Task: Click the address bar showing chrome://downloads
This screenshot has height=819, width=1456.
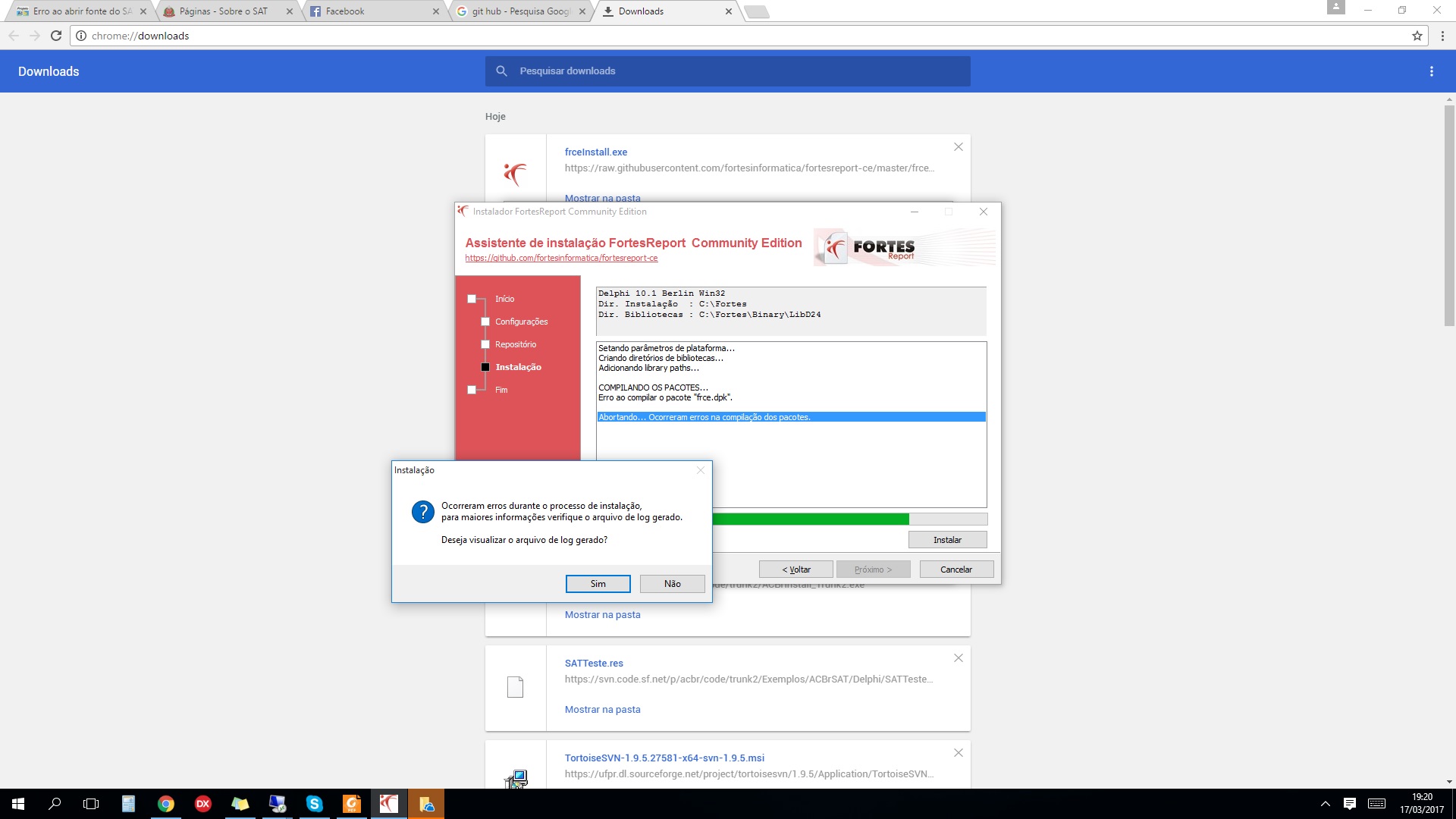Action: click(749, 36)
